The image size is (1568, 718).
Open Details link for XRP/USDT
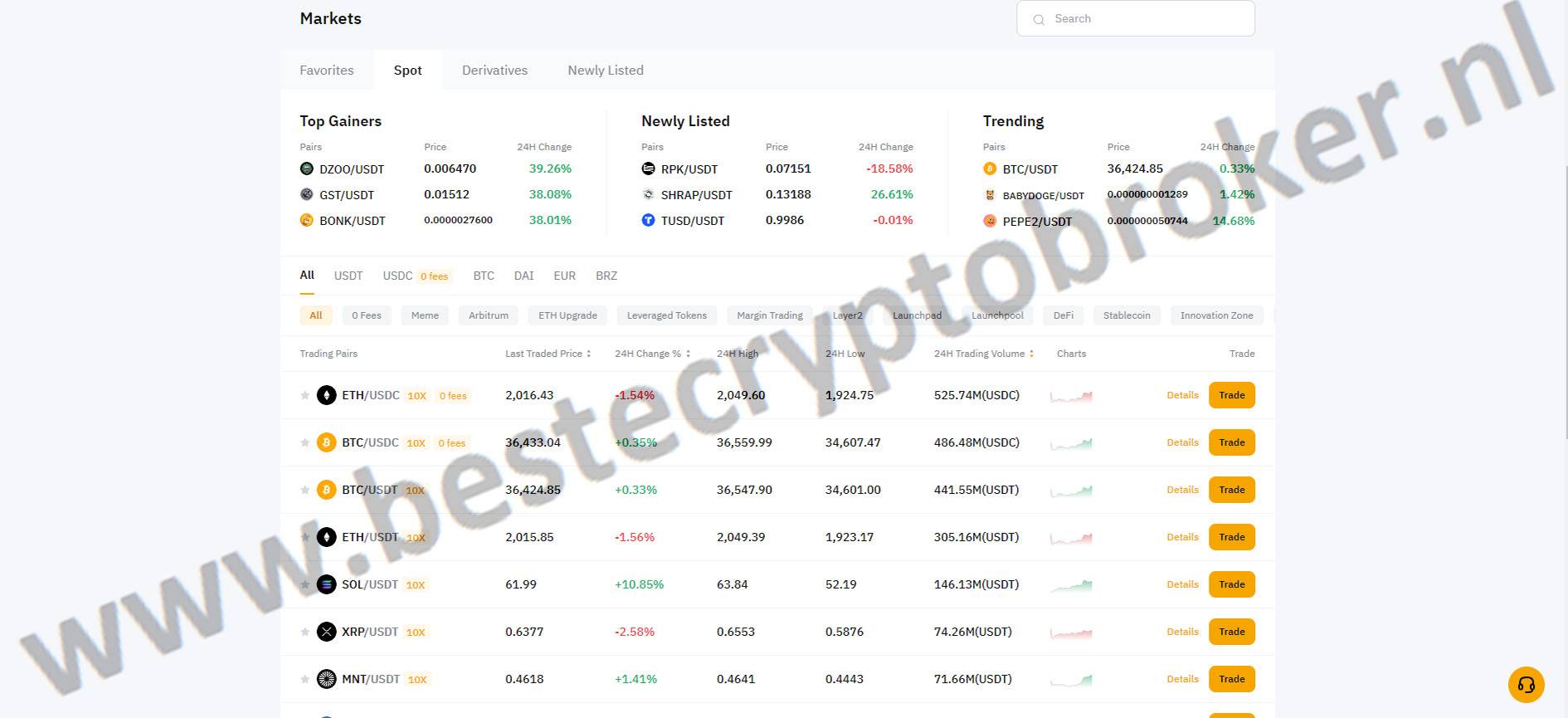pos(1182,632)
